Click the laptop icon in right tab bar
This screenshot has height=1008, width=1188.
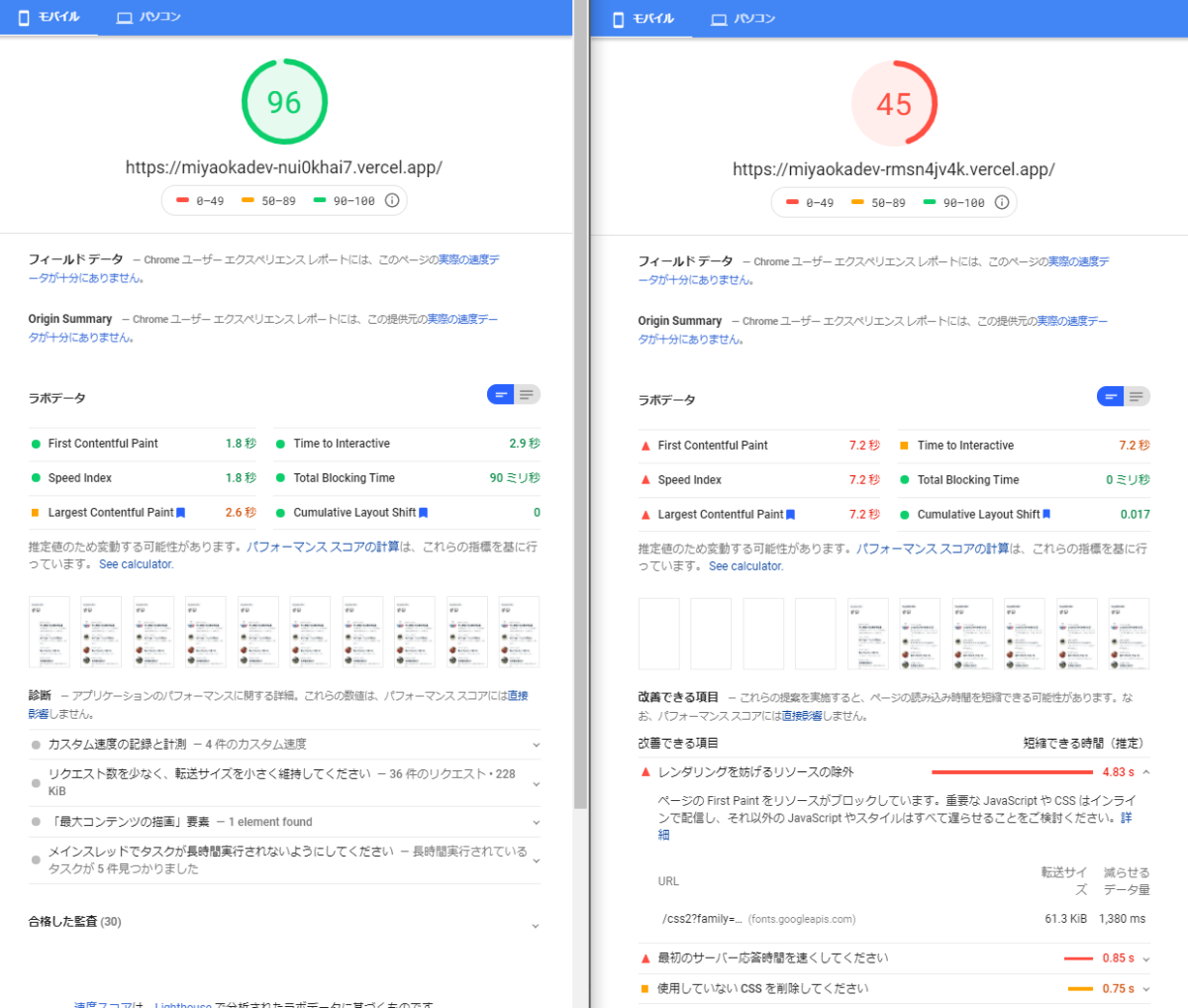pos(719,20)
